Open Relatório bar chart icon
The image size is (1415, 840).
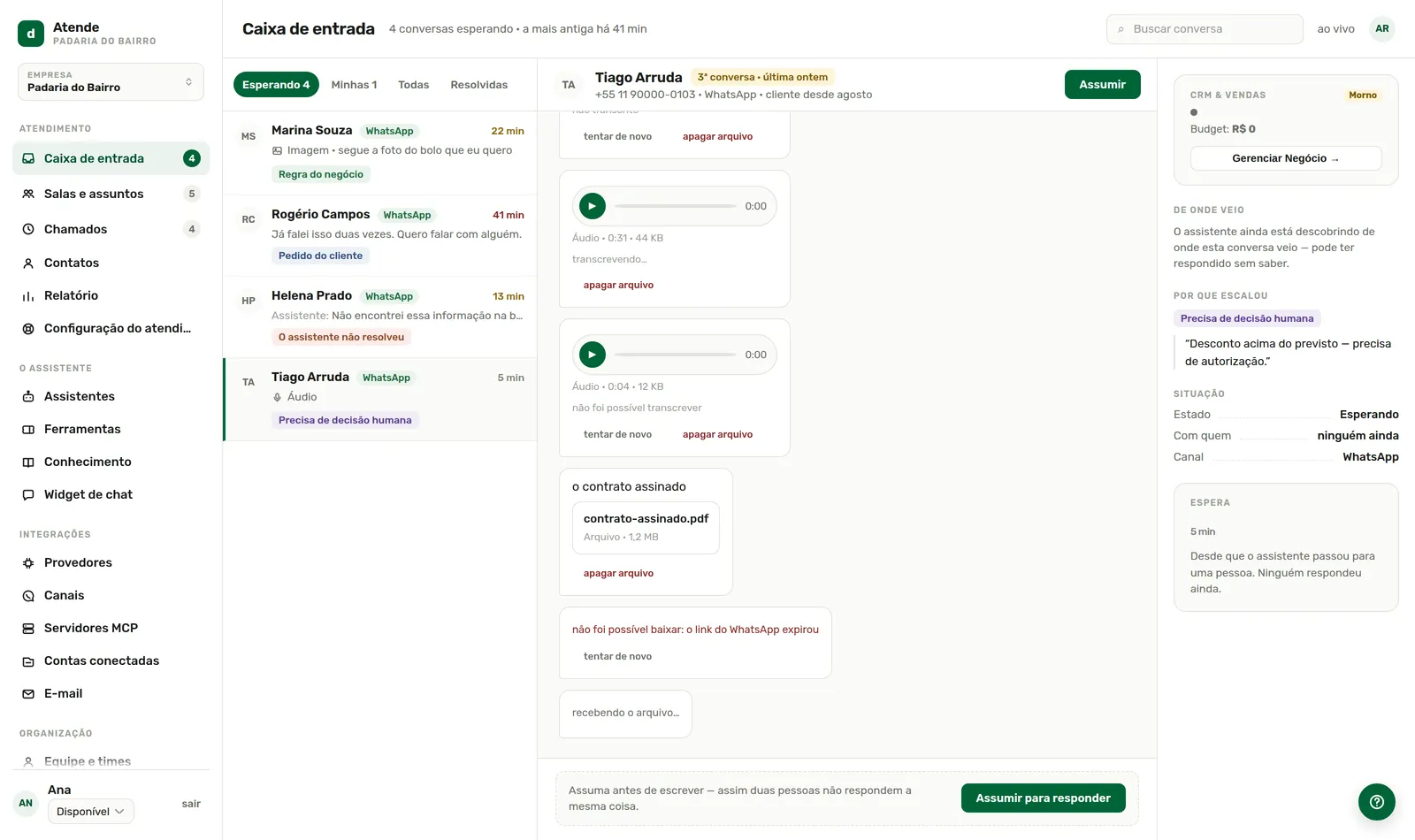pos(28,296)
